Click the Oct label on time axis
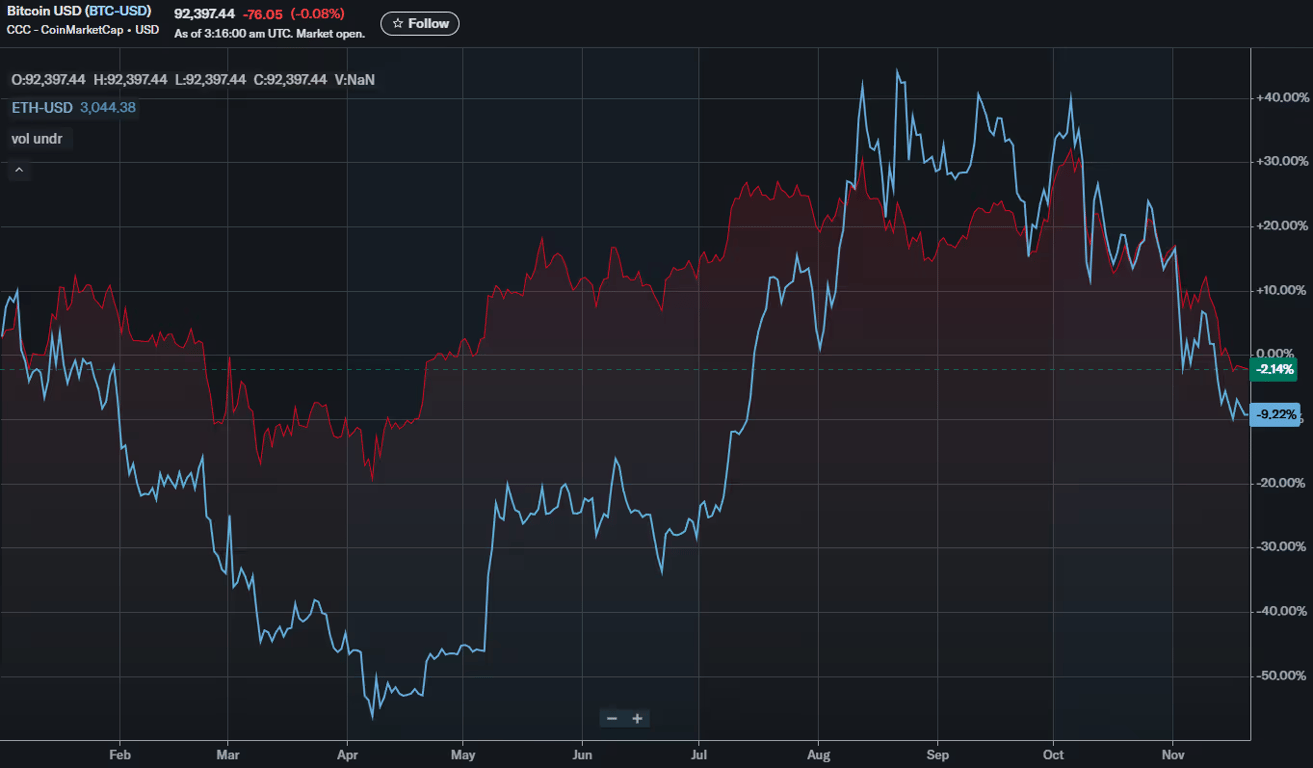This screenshot has width=1313, height=768. 1053,753
